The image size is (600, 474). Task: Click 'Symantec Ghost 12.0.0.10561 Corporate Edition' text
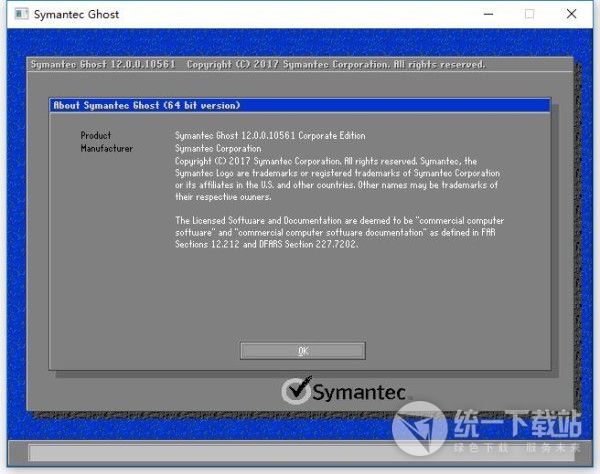click(x=270, y=135)
